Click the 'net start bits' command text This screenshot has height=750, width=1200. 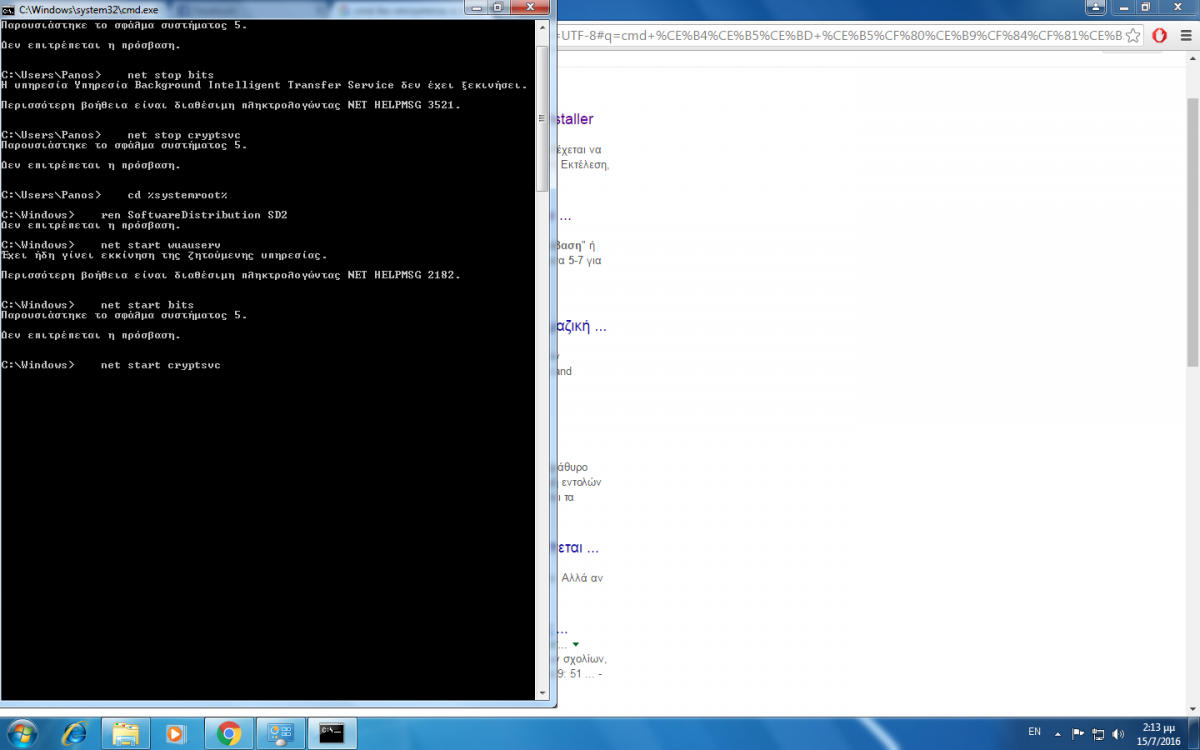[x=147, y=305]
